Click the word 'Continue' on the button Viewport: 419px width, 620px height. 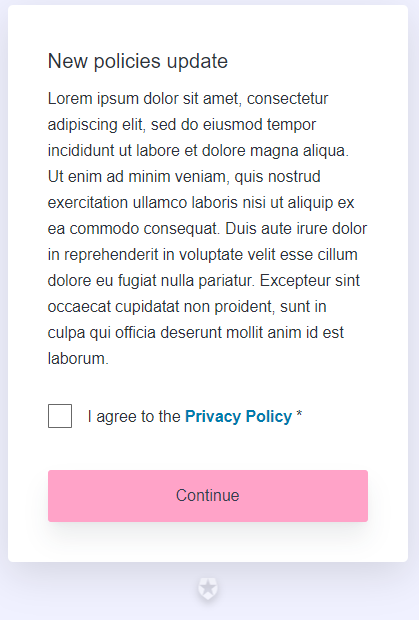[x=208, y=495]
